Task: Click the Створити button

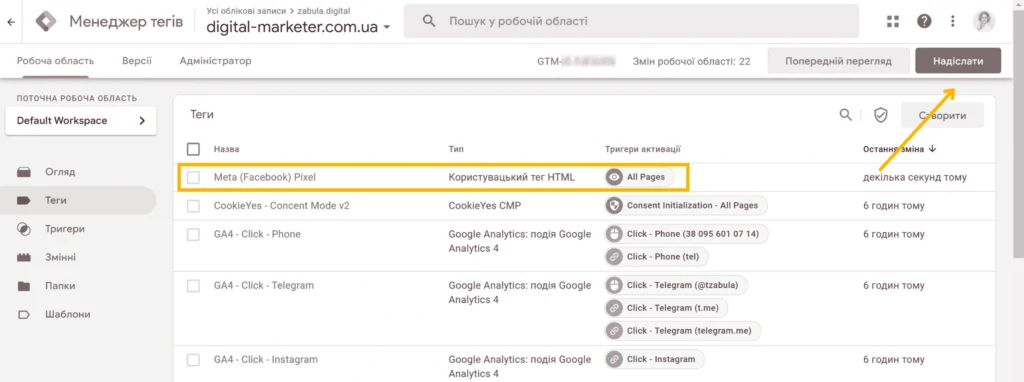Action: 942,116
